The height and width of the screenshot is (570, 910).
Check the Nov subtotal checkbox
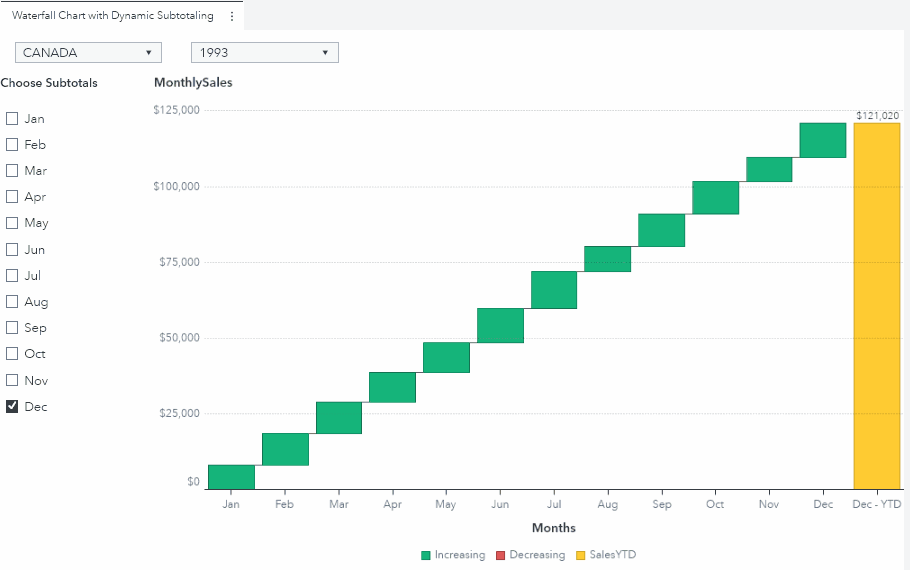(12, 380)
